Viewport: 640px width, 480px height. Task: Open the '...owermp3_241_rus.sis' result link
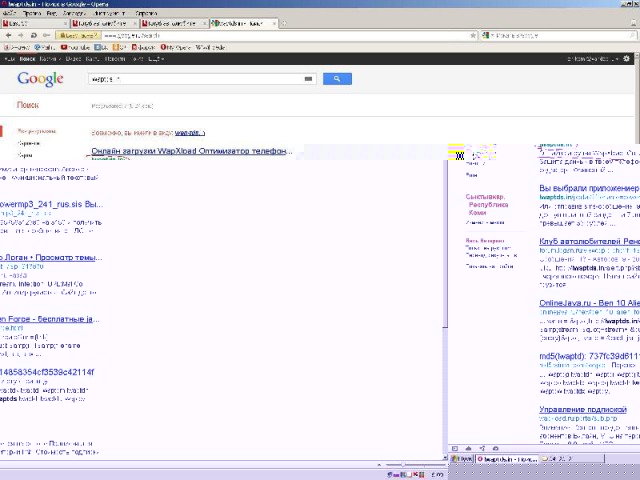point(51,204)
